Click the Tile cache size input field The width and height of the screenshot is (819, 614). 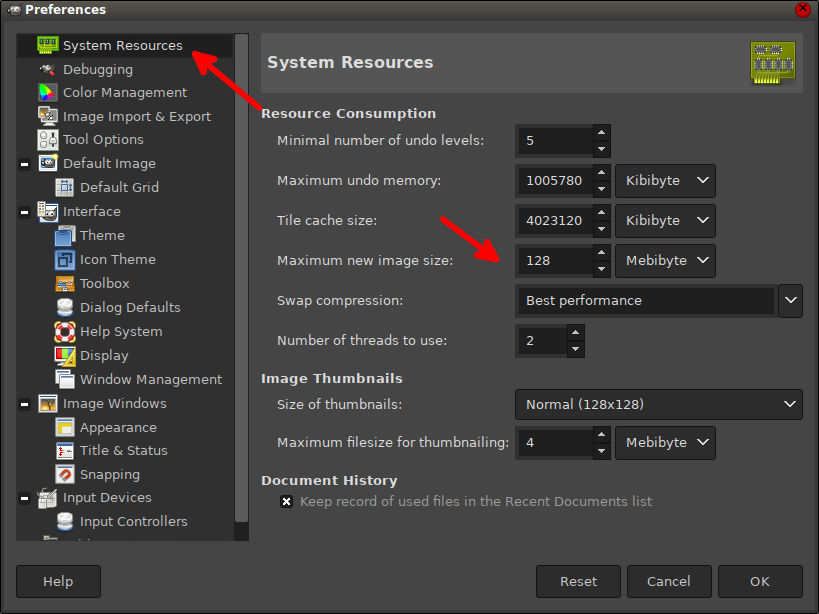553,220
